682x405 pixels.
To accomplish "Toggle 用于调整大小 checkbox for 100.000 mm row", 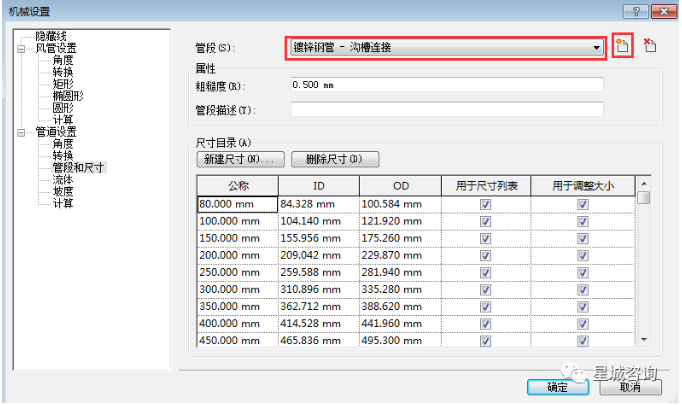I will point(583,221).
